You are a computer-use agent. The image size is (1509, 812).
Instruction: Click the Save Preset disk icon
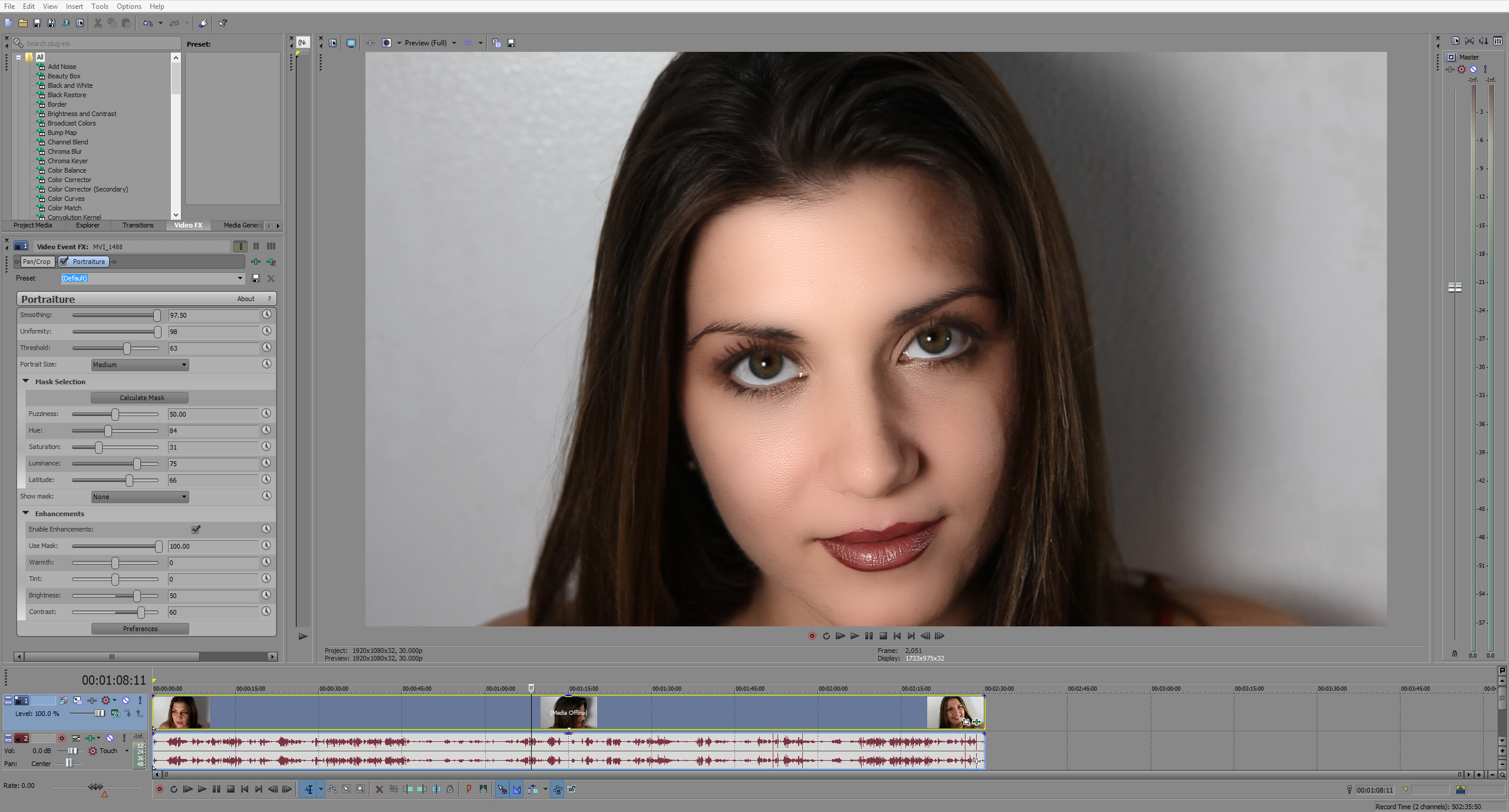256,278
